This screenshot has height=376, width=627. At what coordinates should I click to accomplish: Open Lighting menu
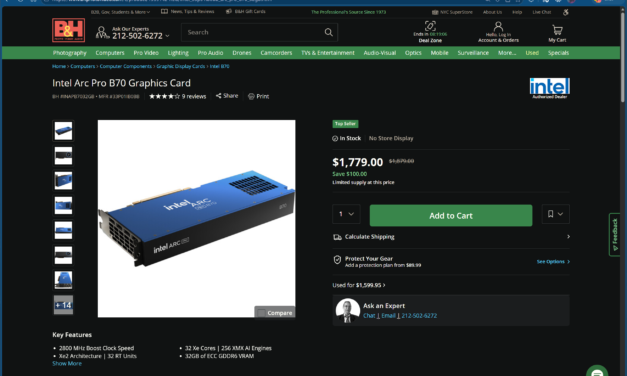pyautogui.click(x=178, y=53)
